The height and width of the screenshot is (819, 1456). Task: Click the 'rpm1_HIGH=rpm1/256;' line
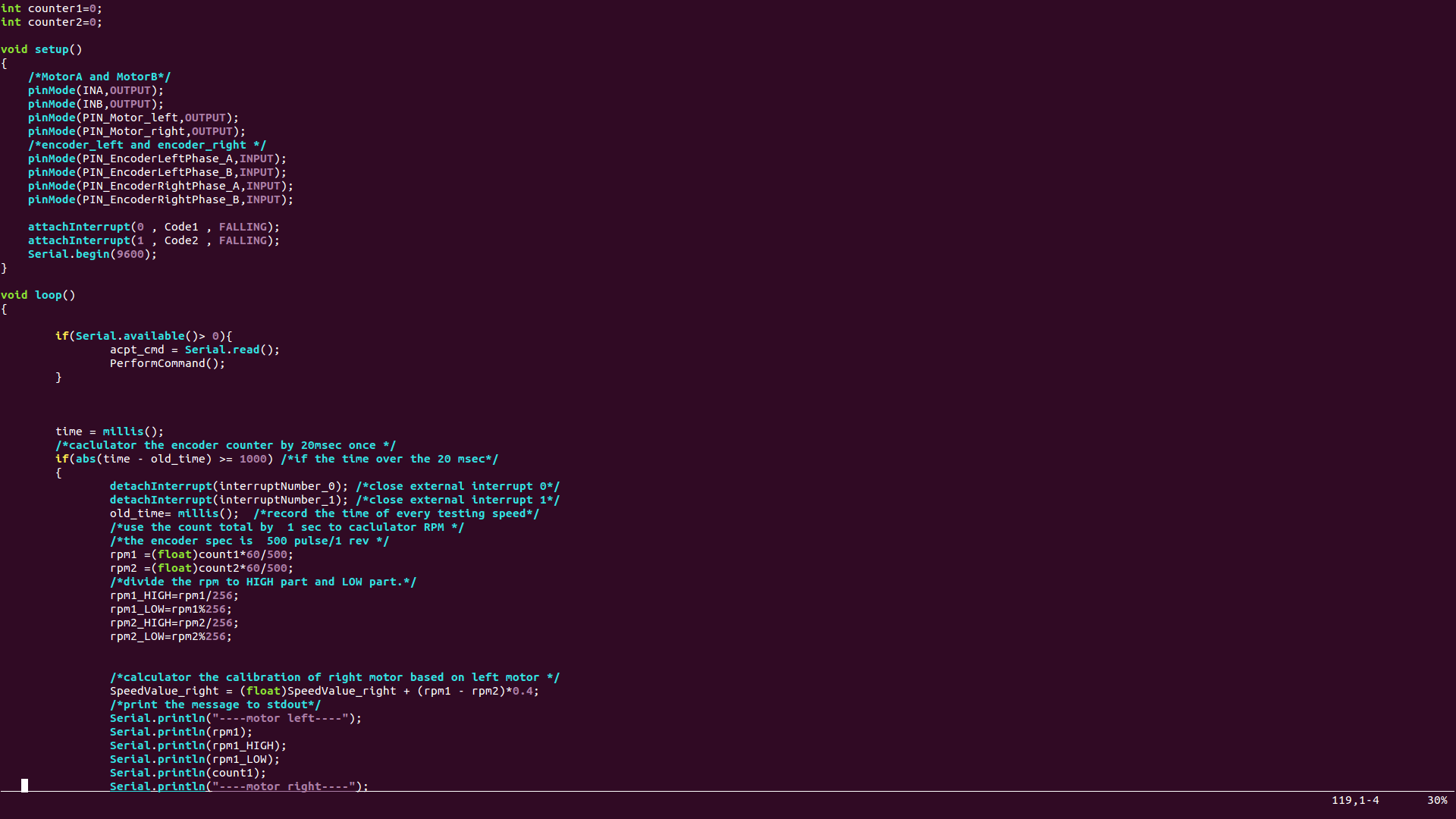[x=174, y=595]
